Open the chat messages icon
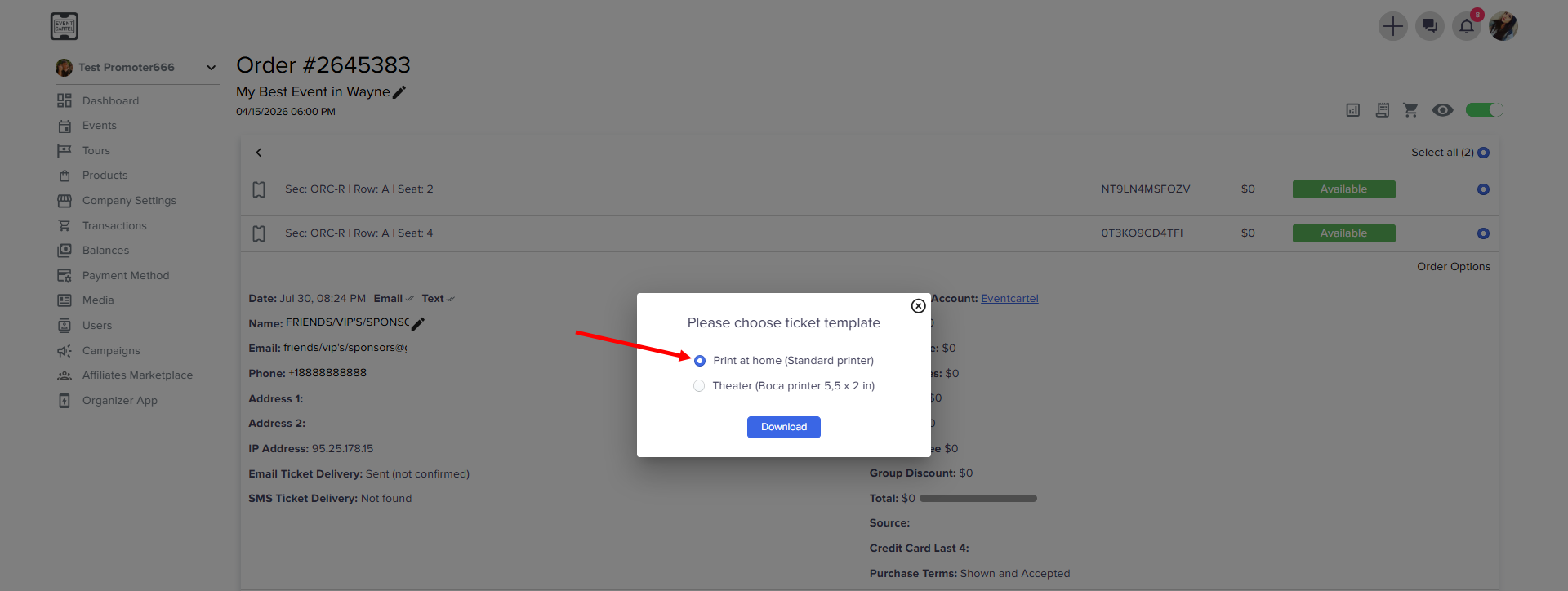 [x=1429, y=26]
